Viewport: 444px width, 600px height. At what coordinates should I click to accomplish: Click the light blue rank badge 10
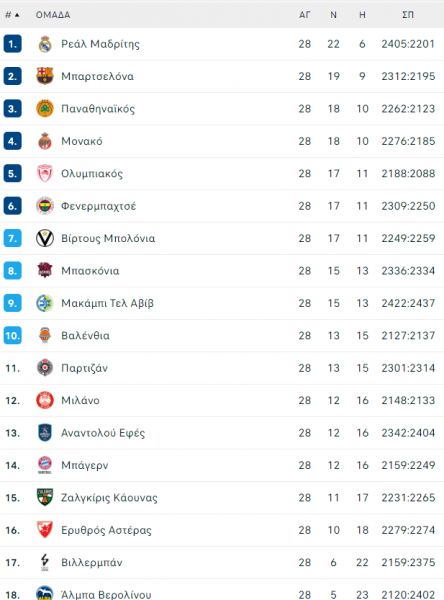13,336
